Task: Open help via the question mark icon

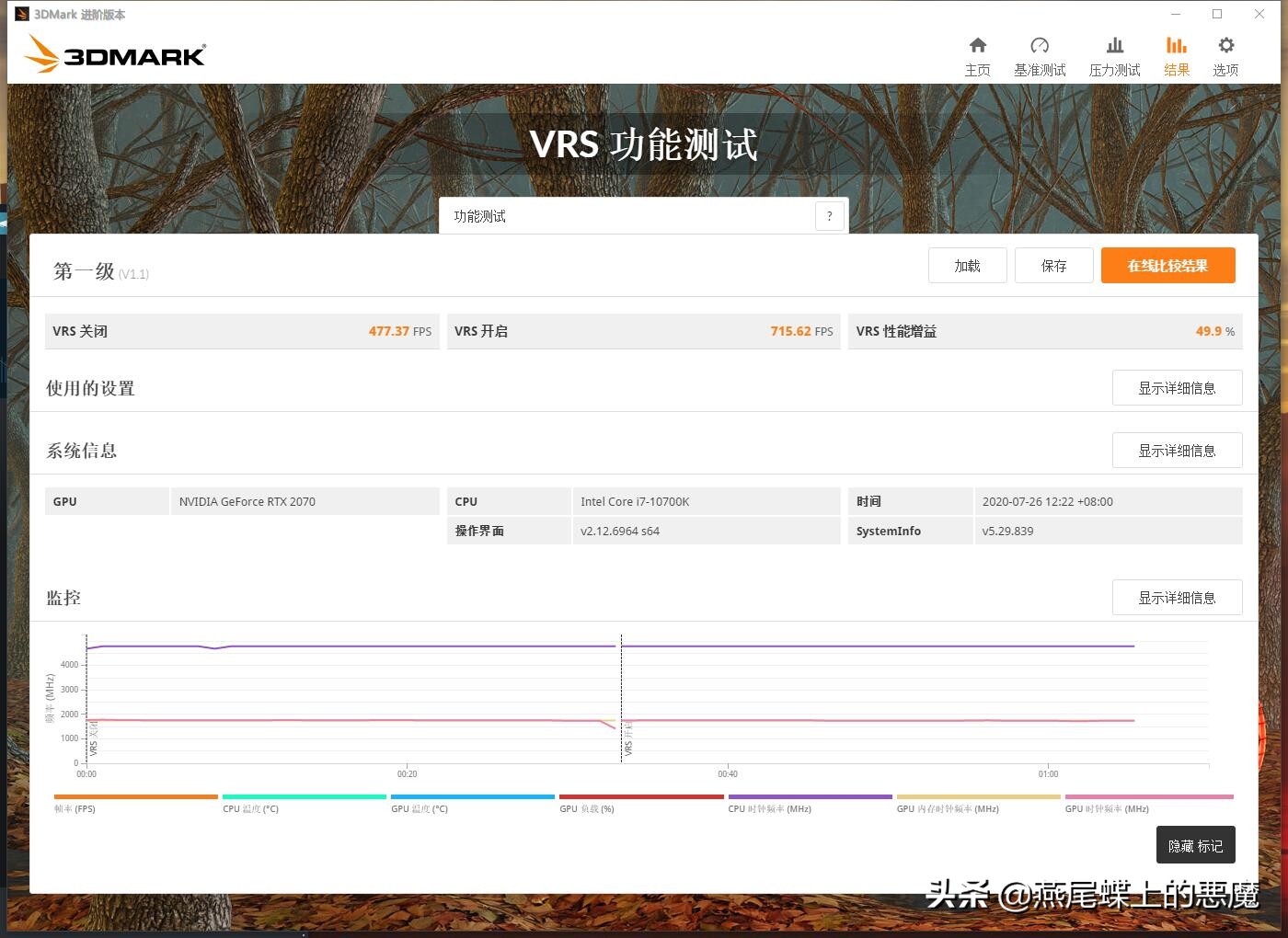Action: [829, 215]
